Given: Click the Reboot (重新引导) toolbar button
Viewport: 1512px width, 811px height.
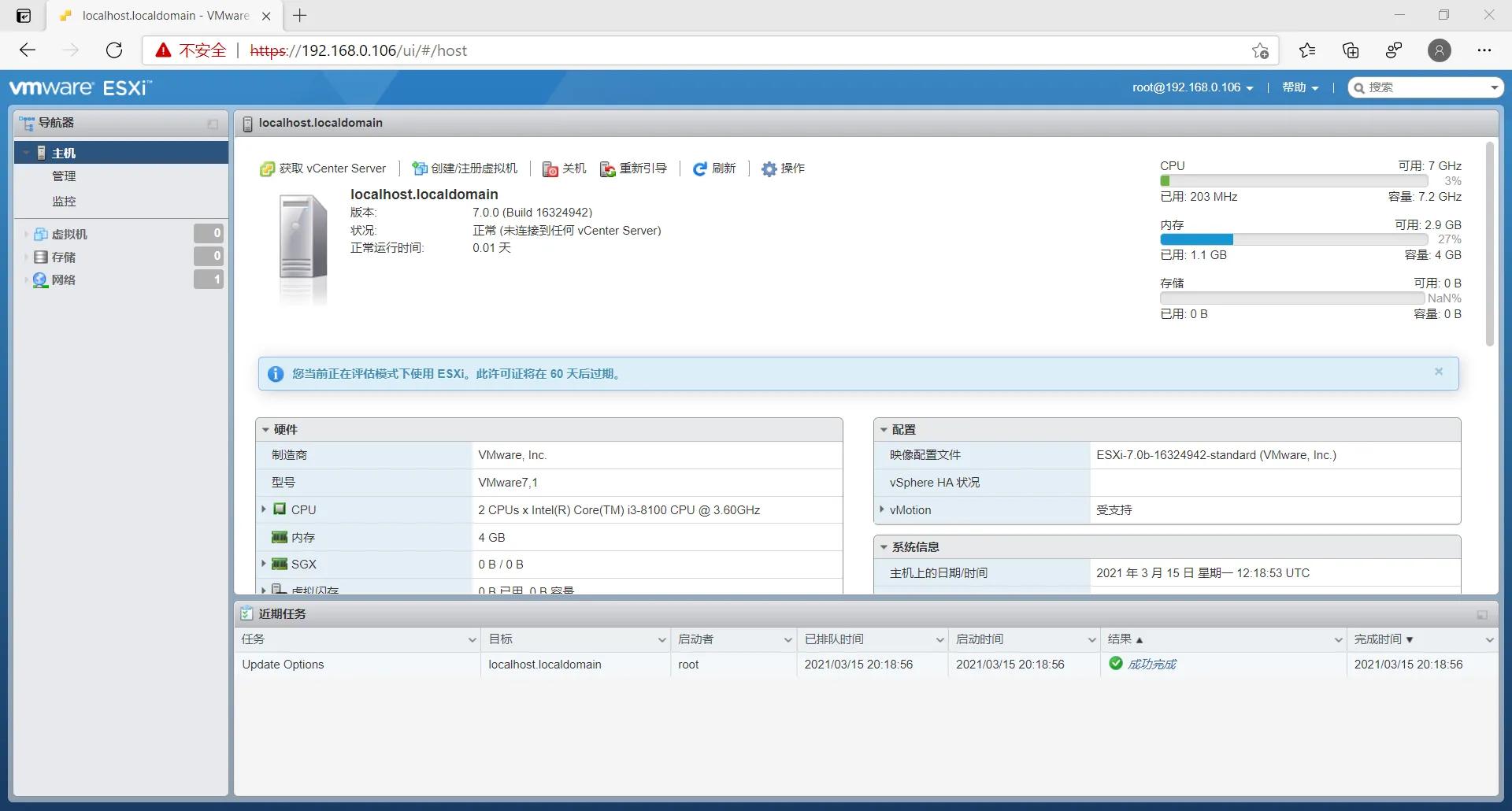Looking at the screenshot, I should (633, 168).
